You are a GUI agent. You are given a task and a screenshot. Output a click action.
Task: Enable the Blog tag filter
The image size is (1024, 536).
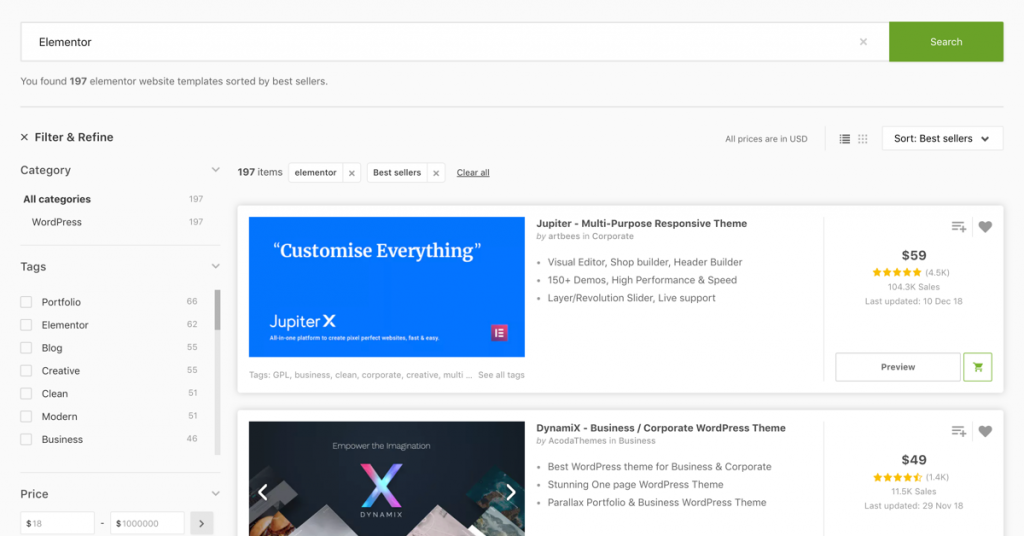(x=27, y=348)
